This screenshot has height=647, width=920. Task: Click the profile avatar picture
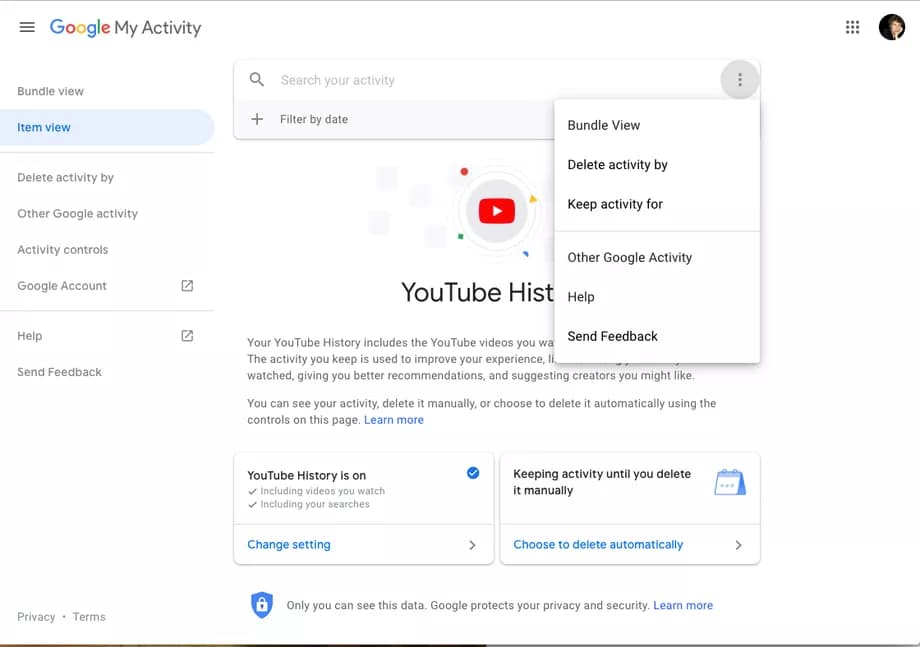click(x=891, y=27)
